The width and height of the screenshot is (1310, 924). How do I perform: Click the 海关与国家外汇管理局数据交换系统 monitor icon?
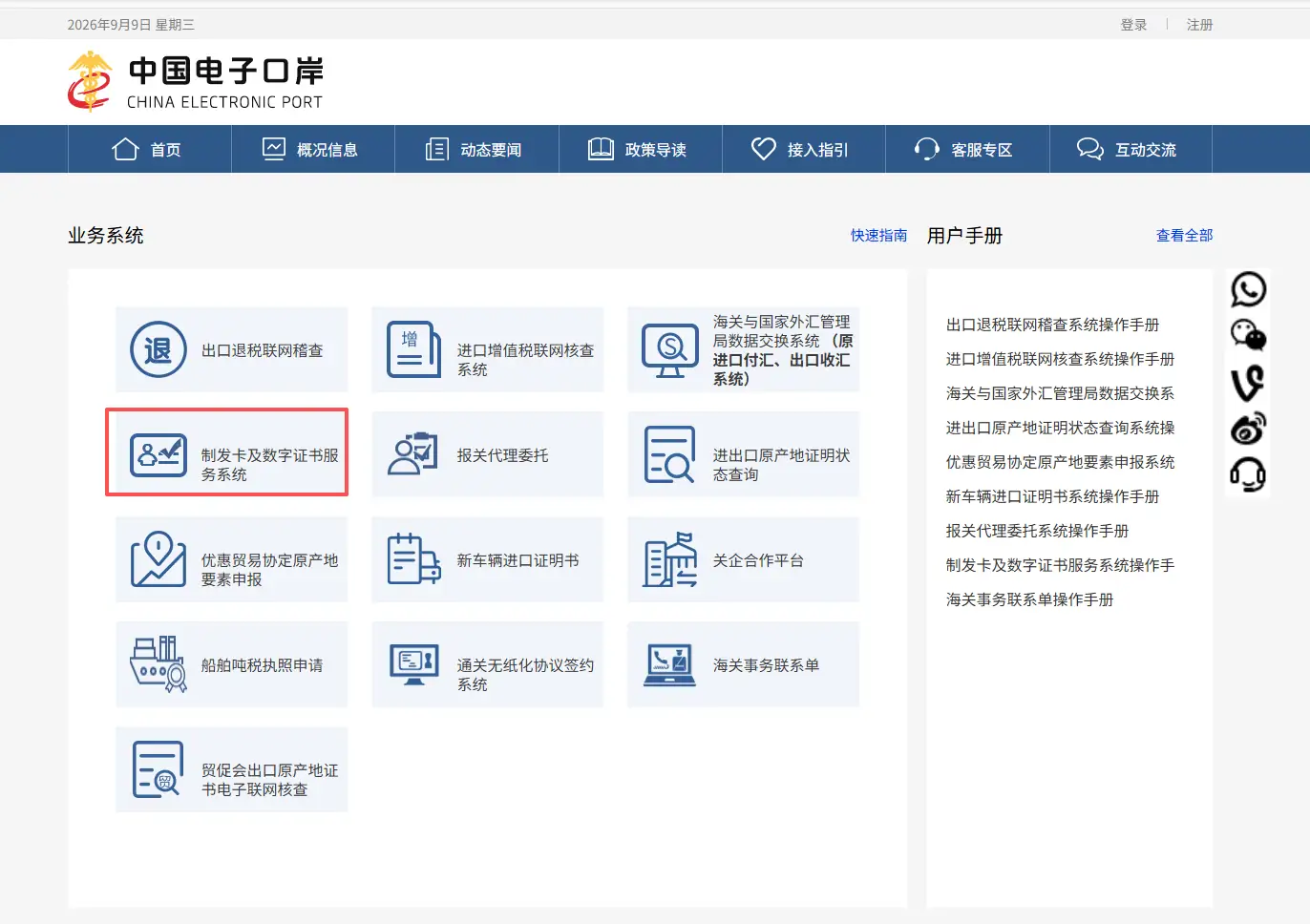(670, 350)
